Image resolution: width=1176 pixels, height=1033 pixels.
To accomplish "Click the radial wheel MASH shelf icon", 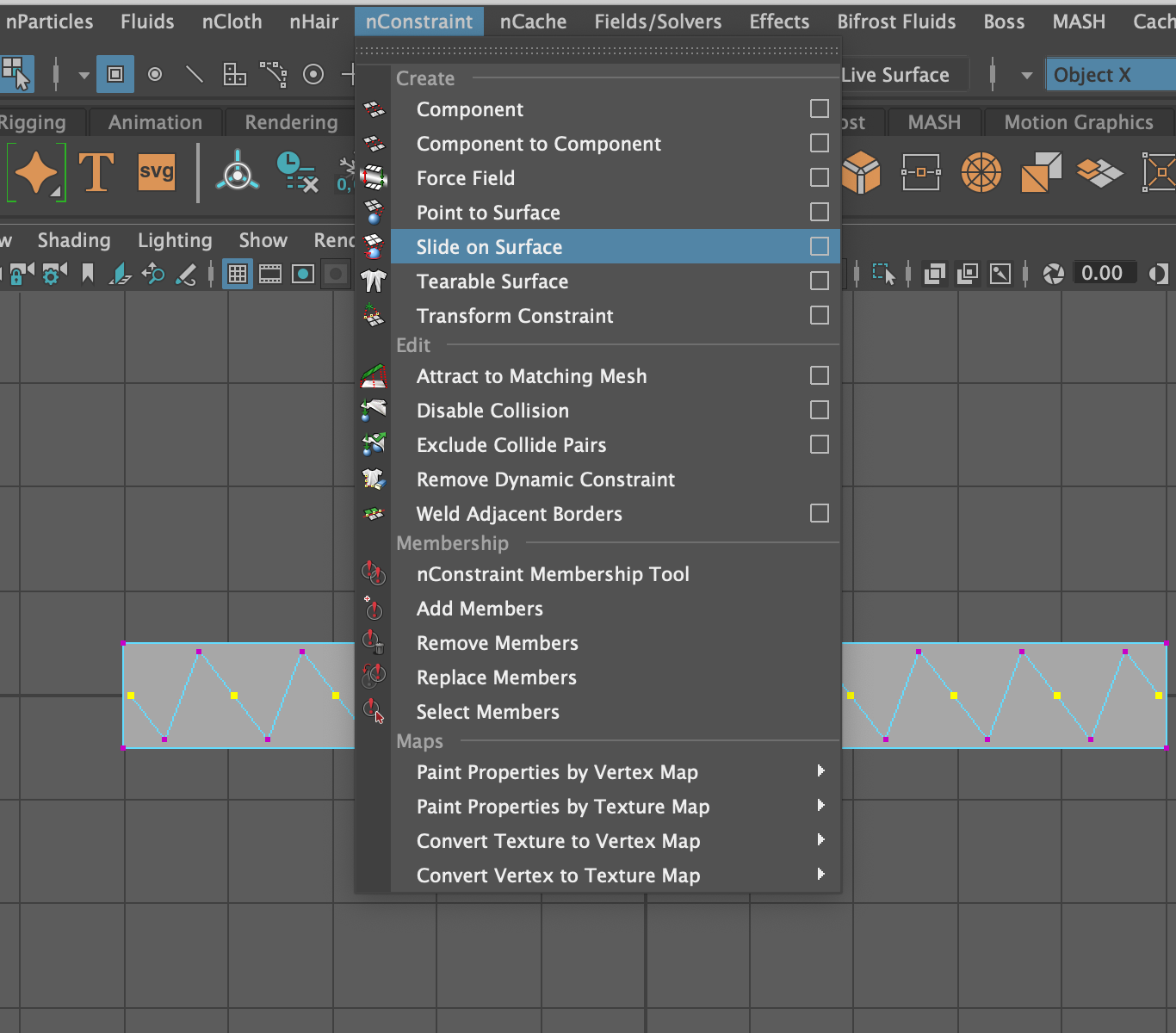I will [981, 172].
